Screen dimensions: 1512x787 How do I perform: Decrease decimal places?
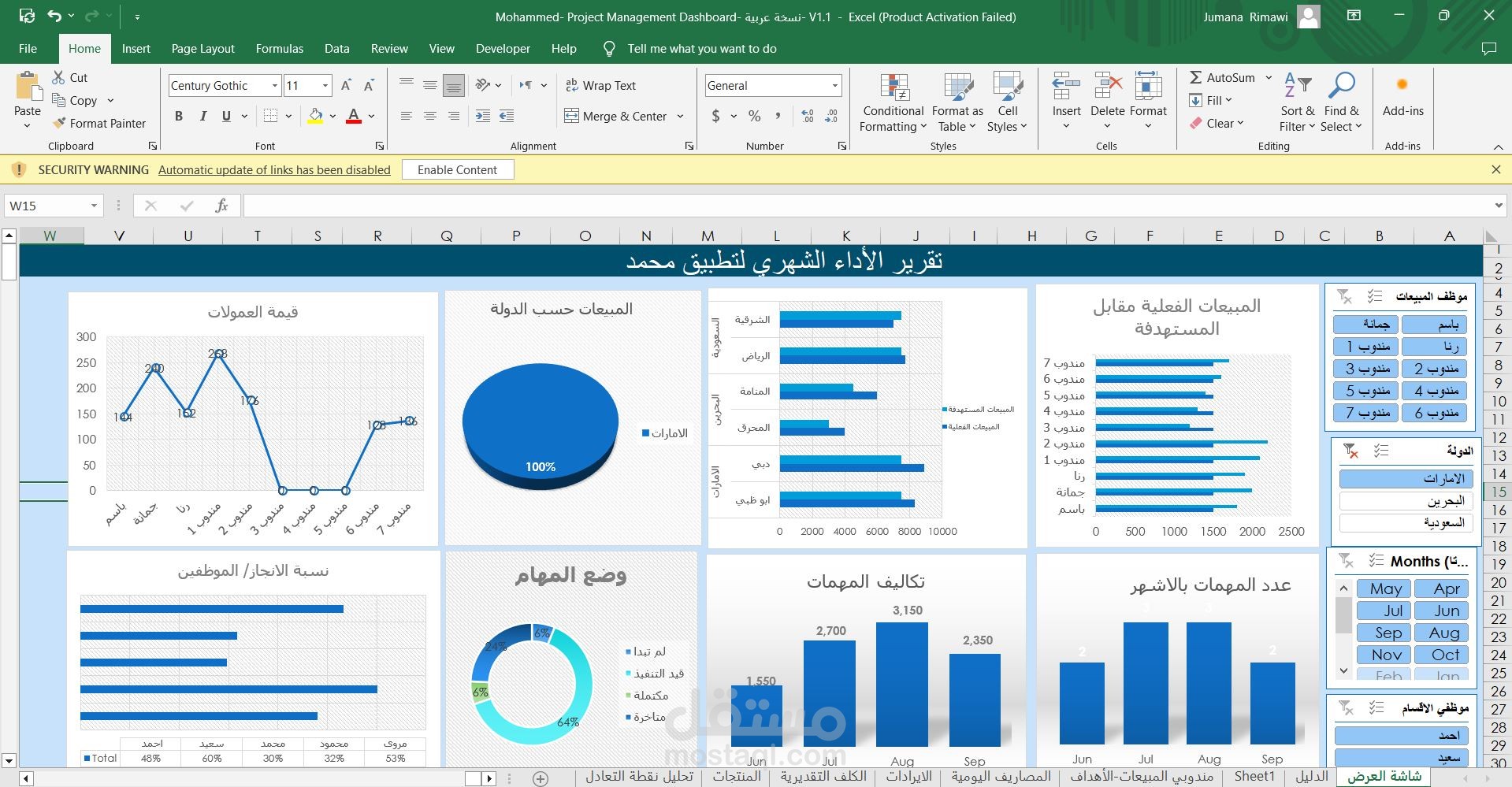click(832, 116)
